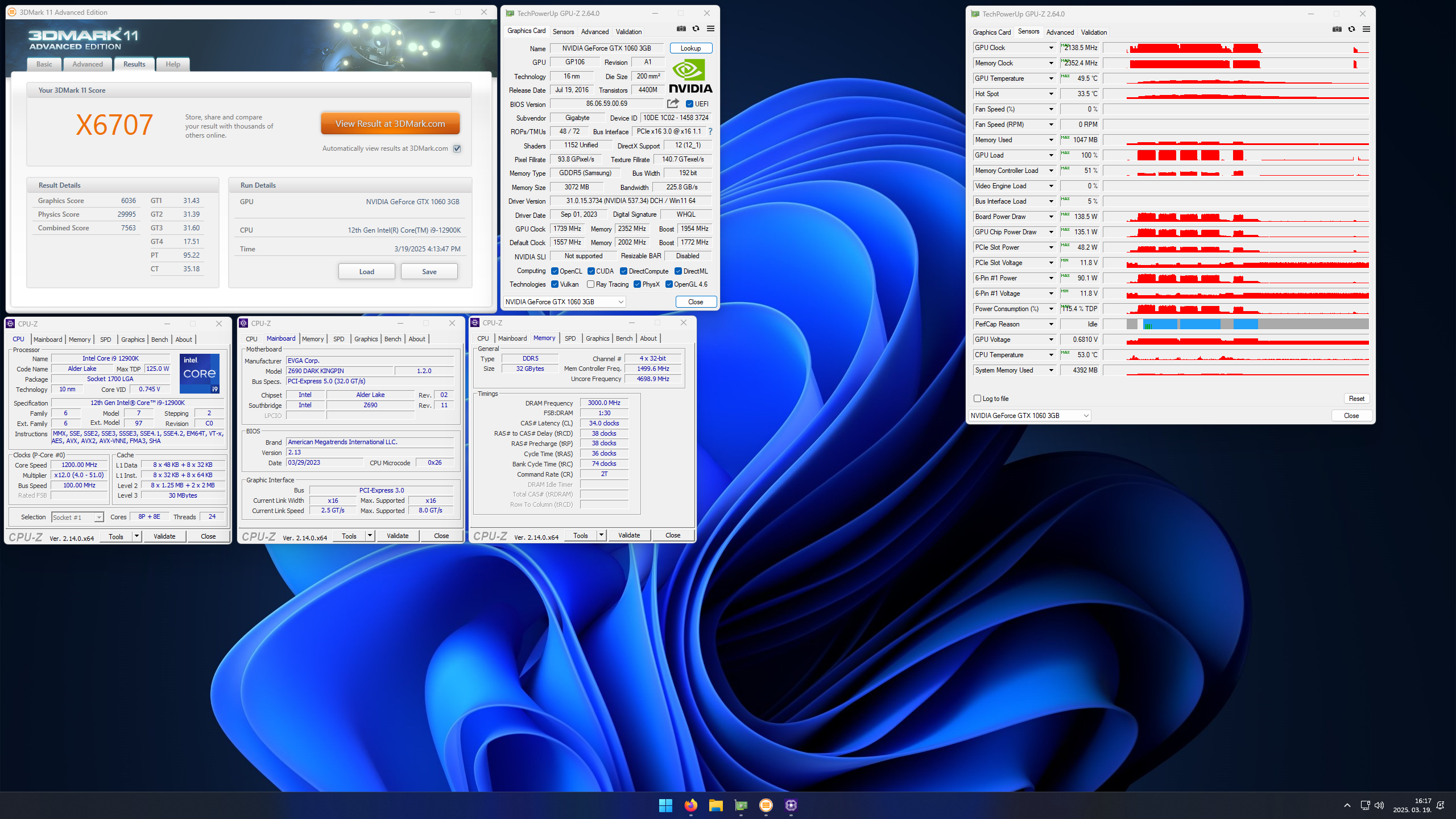1456x819 pixels.
Task: Click the Bus Interface question mark icon
Action: 710,131
